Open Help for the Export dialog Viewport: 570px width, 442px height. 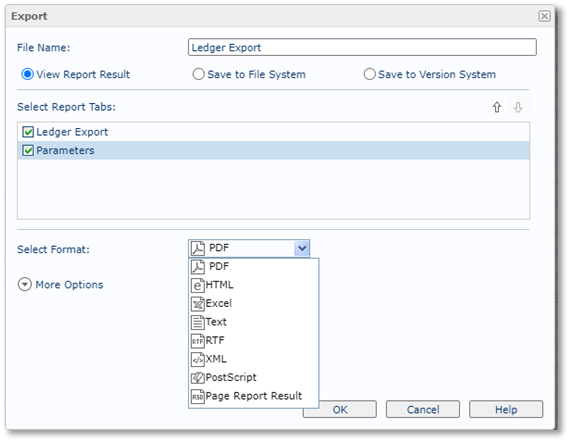click(x=506, y=410)
